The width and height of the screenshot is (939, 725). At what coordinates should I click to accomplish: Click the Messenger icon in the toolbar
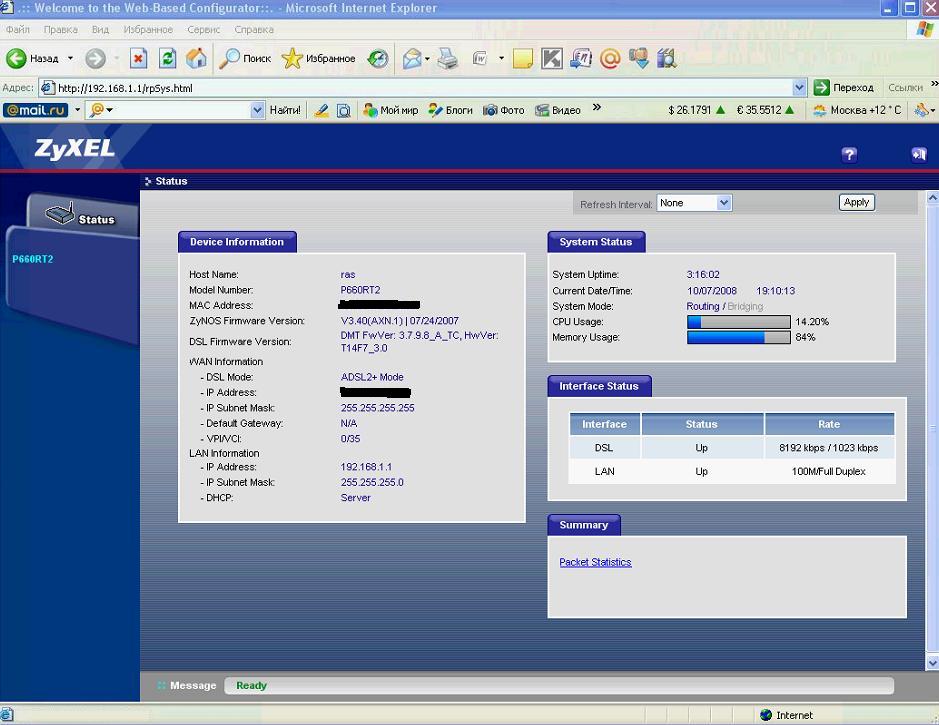tap(638, 59)
